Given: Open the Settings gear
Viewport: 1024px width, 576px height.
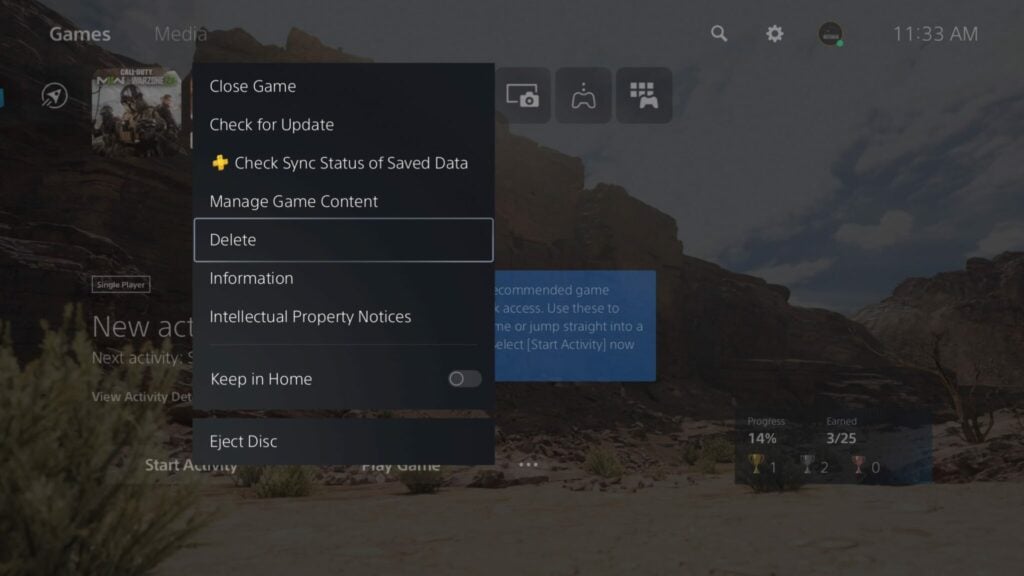Looking at the screenshot, I should [x=773, y=33].
